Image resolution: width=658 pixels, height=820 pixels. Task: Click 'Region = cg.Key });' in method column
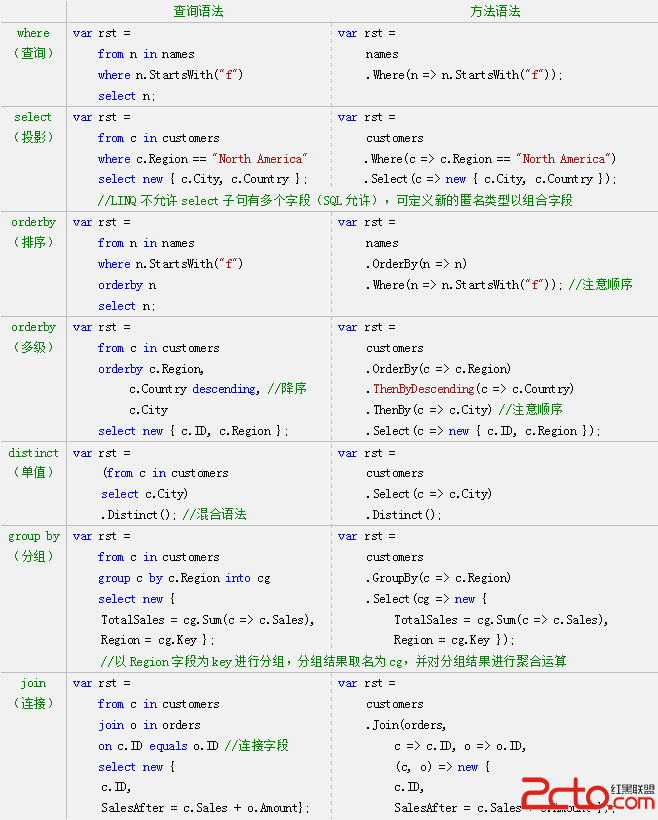pos(454,640)
